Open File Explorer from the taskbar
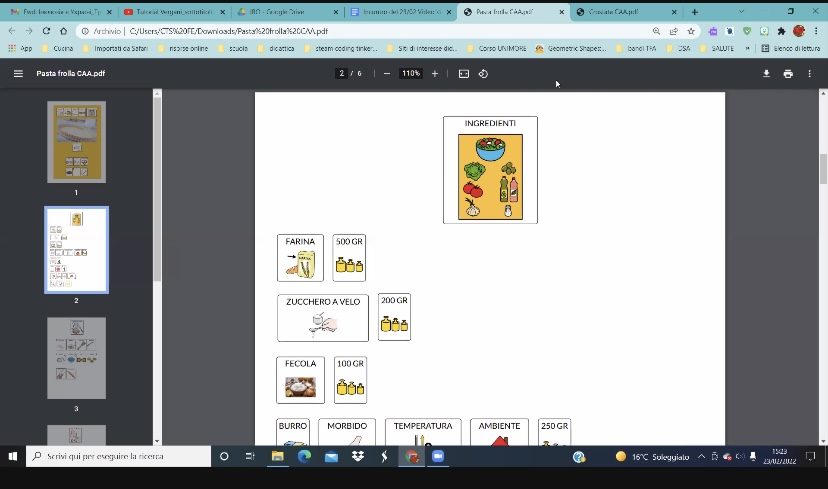Image resolution: width=828 pixels, height=489 pixels. [x=277, y=456]
